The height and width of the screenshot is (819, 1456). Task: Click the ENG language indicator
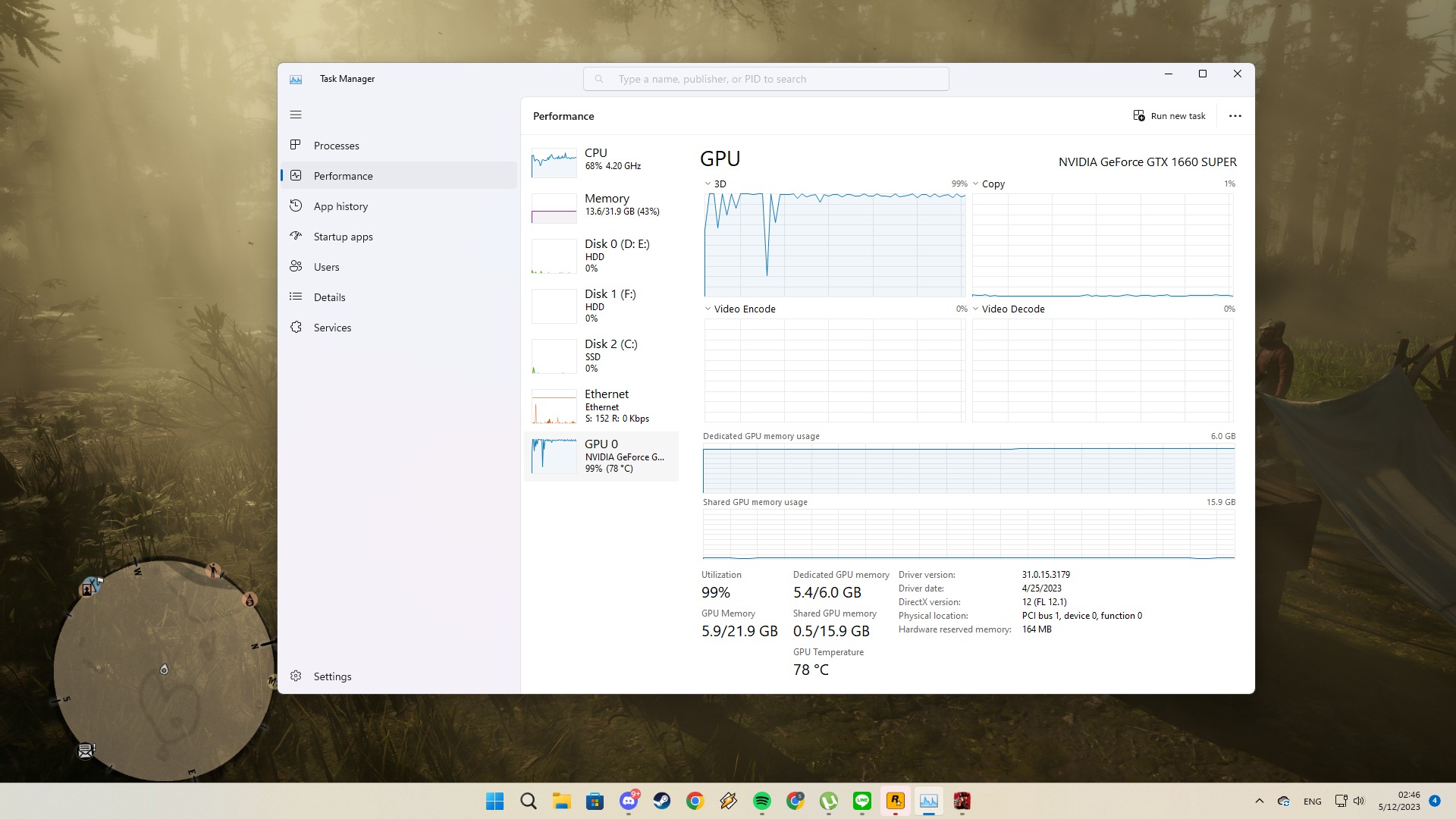(x=1313, y=802)
